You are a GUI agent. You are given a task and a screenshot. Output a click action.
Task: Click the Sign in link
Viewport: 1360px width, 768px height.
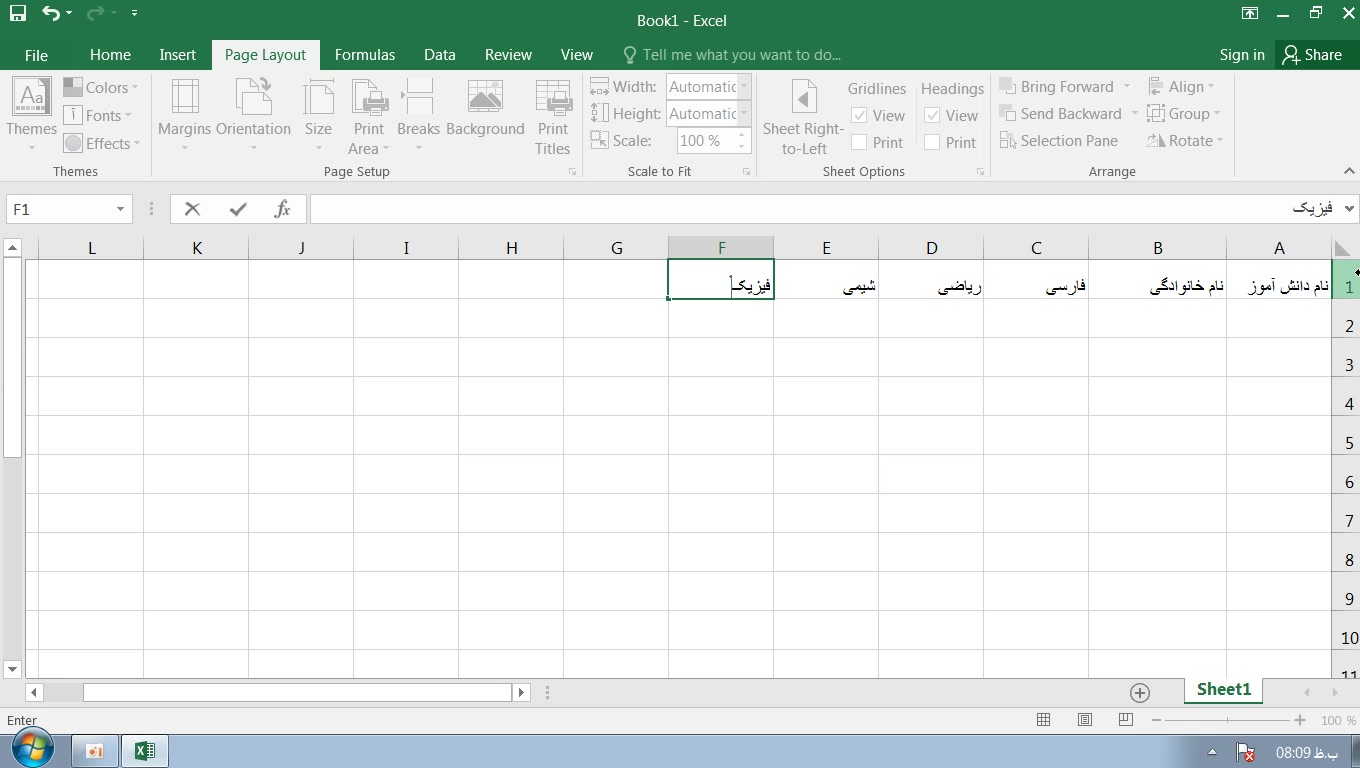[1242, 55]
